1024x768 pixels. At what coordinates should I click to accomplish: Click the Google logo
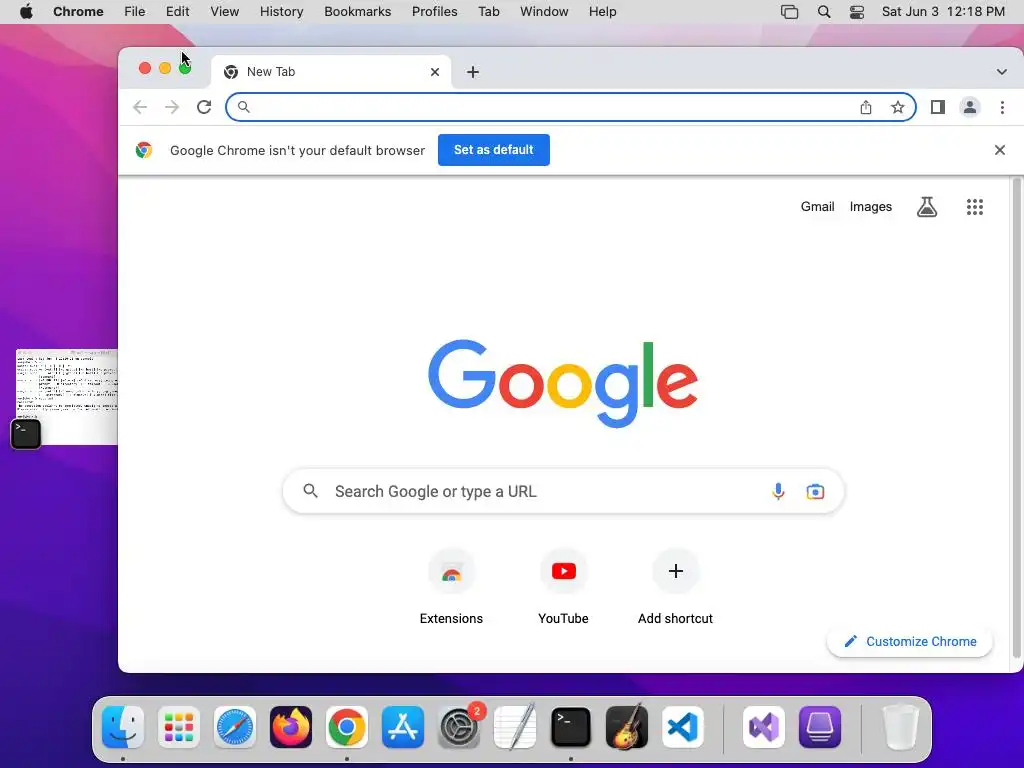(x=562, y=383)
